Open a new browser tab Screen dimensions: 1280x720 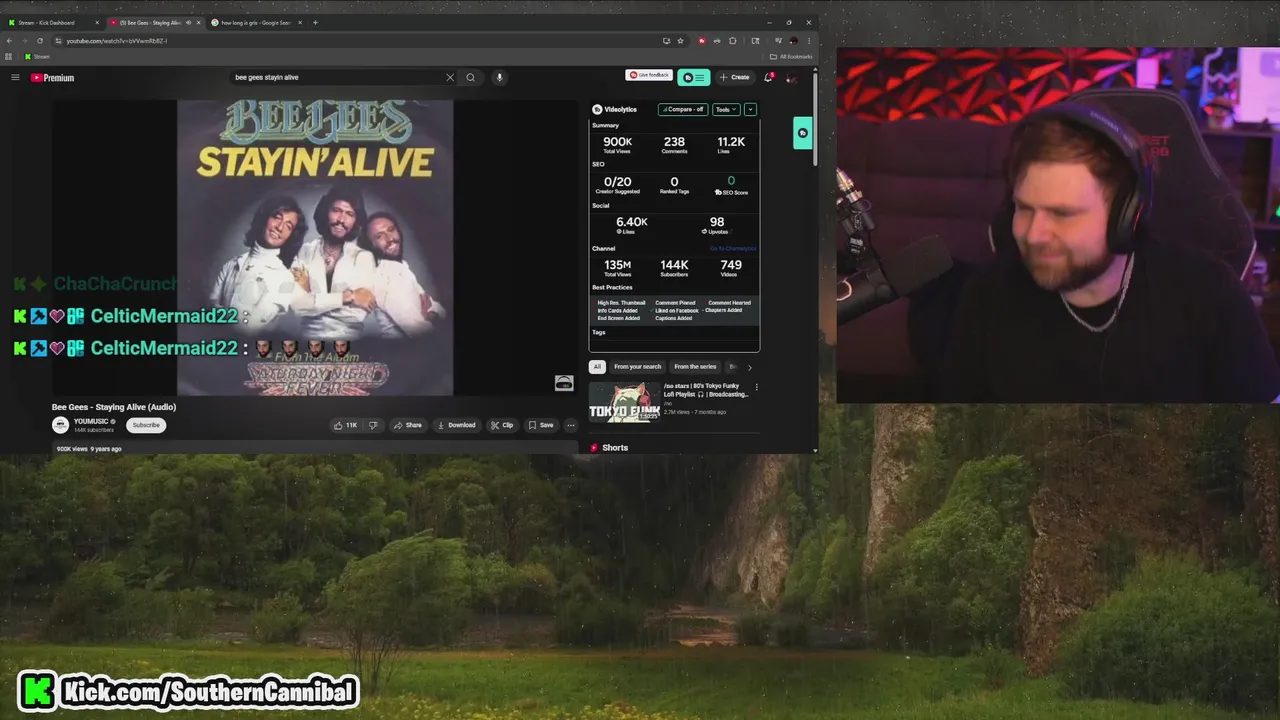tap(315, 22)
